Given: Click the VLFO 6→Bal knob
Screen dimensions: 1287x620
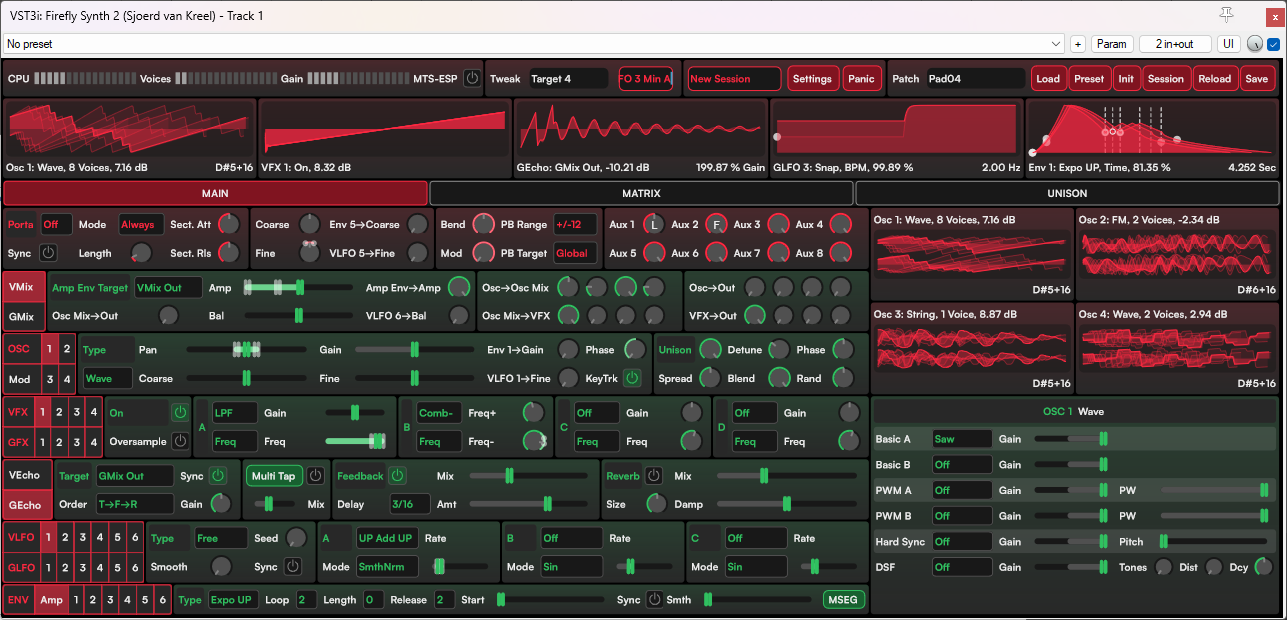Looking at the screenshot, I should 459,316.
